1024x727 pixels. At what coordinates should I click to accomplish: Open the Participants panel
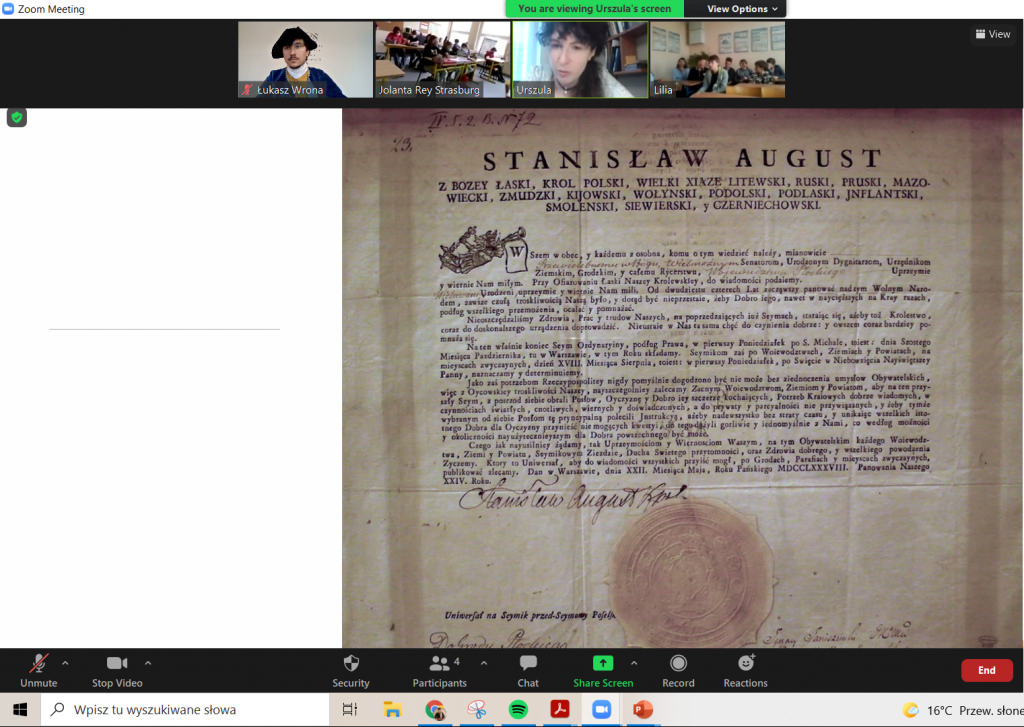439,664
